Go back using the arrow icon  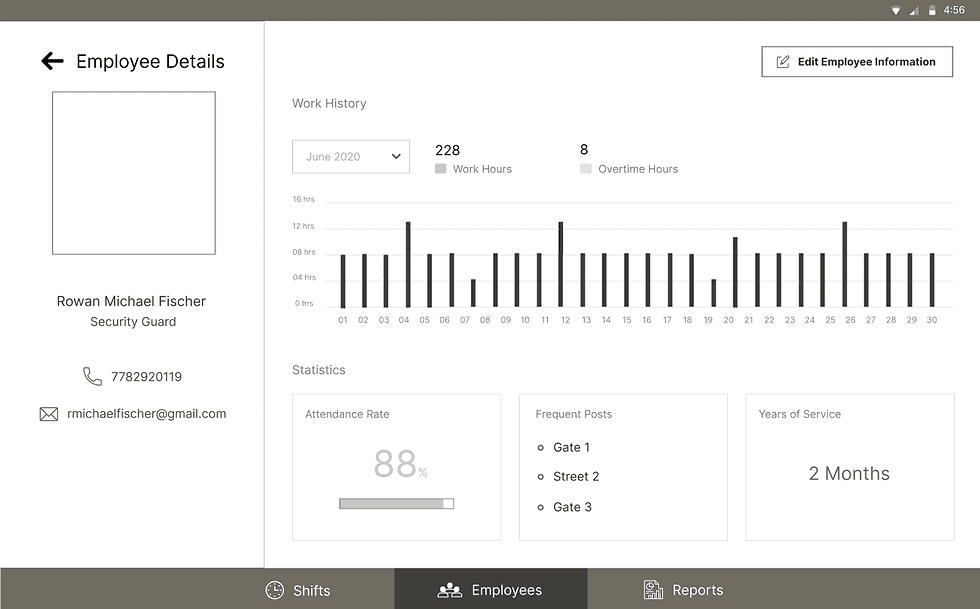click(x=52, y=61)
